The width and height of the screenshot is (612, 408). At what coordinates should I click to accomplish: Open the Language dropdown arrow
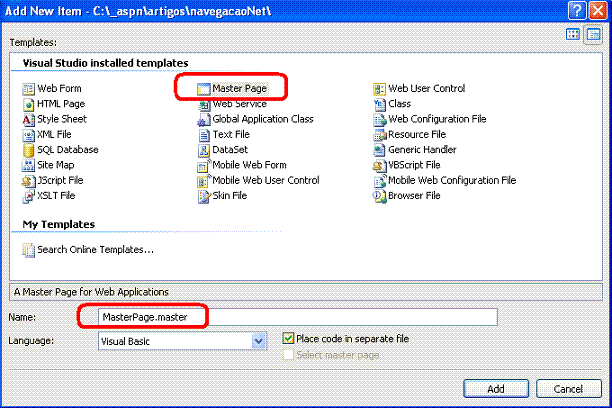pyautogui.click(x=258, y=341)
